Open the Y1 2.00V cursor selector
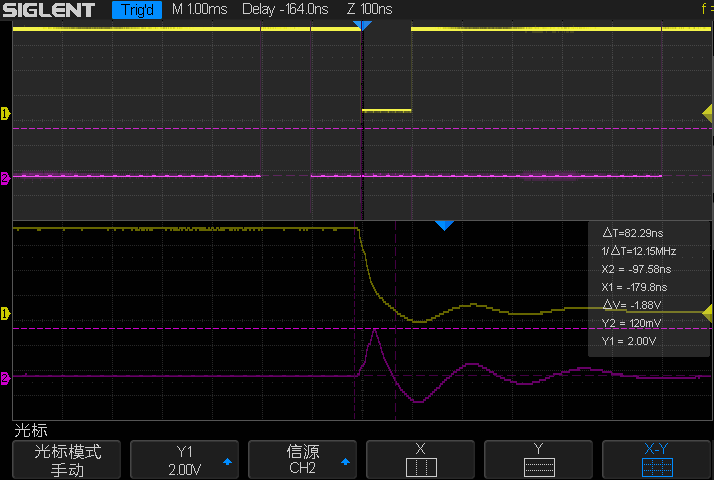Viewport: 714px width, 481px height. click(x=184, y=460)
